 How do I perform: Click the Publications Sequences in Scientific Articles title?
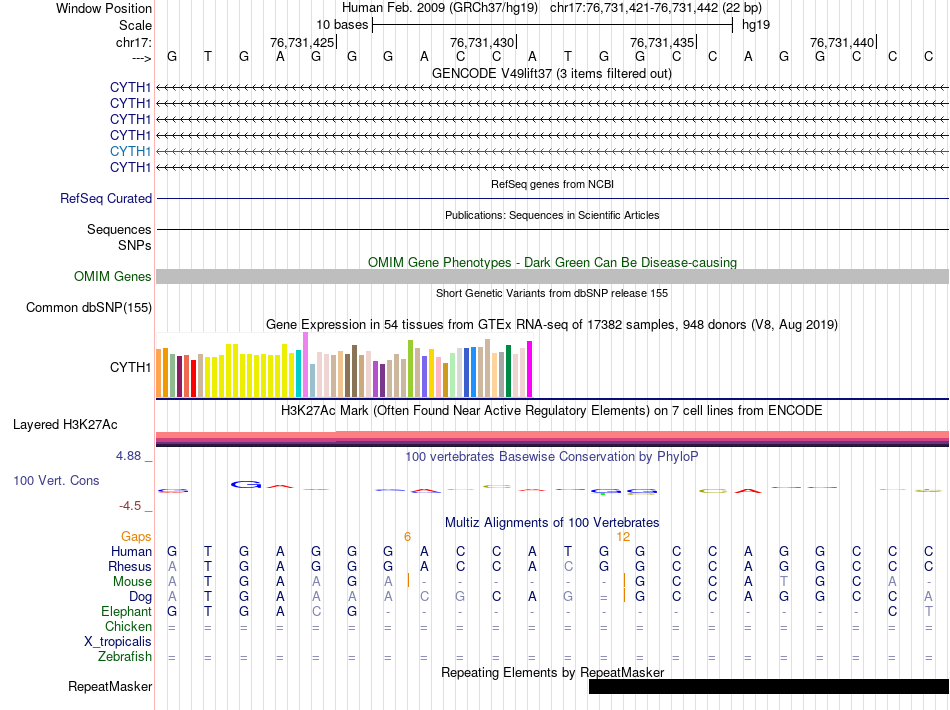(551, 215)
